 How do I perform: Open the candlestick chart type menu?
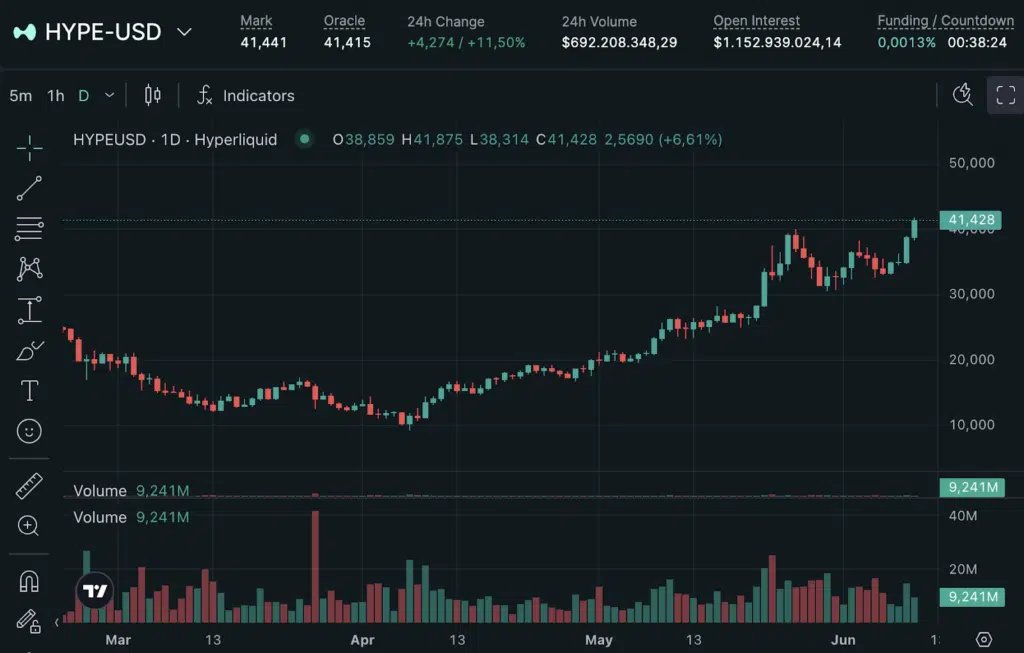coord(153,96)
